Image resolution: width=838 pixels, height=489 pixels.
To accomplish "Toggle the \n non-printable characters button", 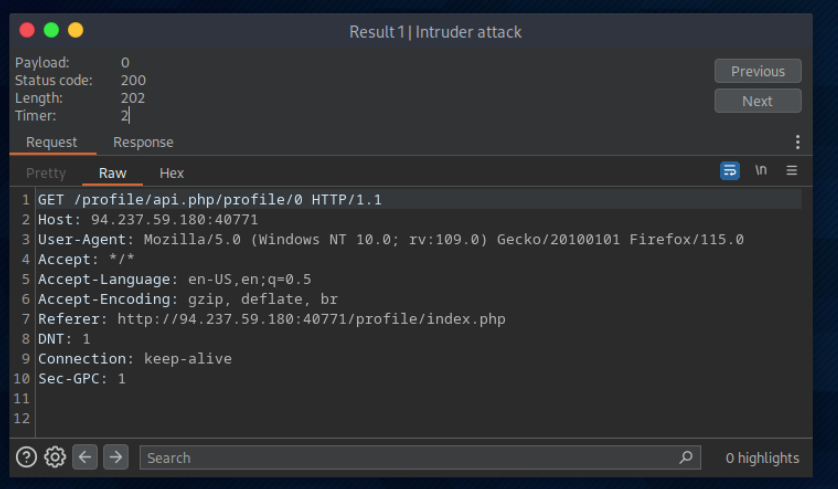I will (761, 171).
